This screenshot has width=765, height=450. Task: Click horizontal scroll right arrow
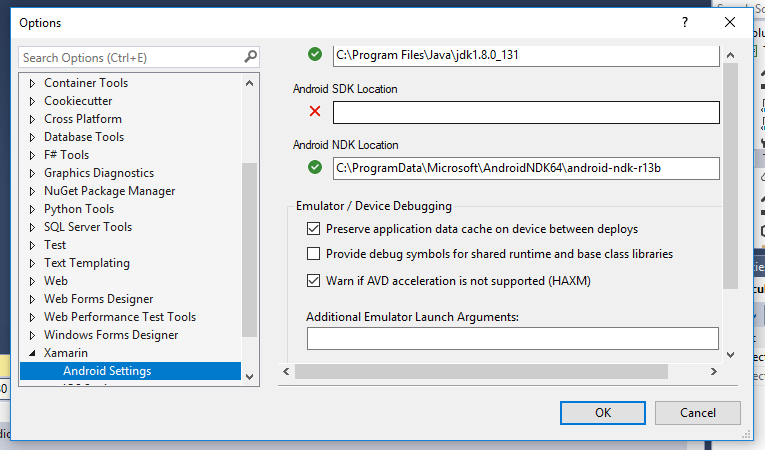point(713,372)
